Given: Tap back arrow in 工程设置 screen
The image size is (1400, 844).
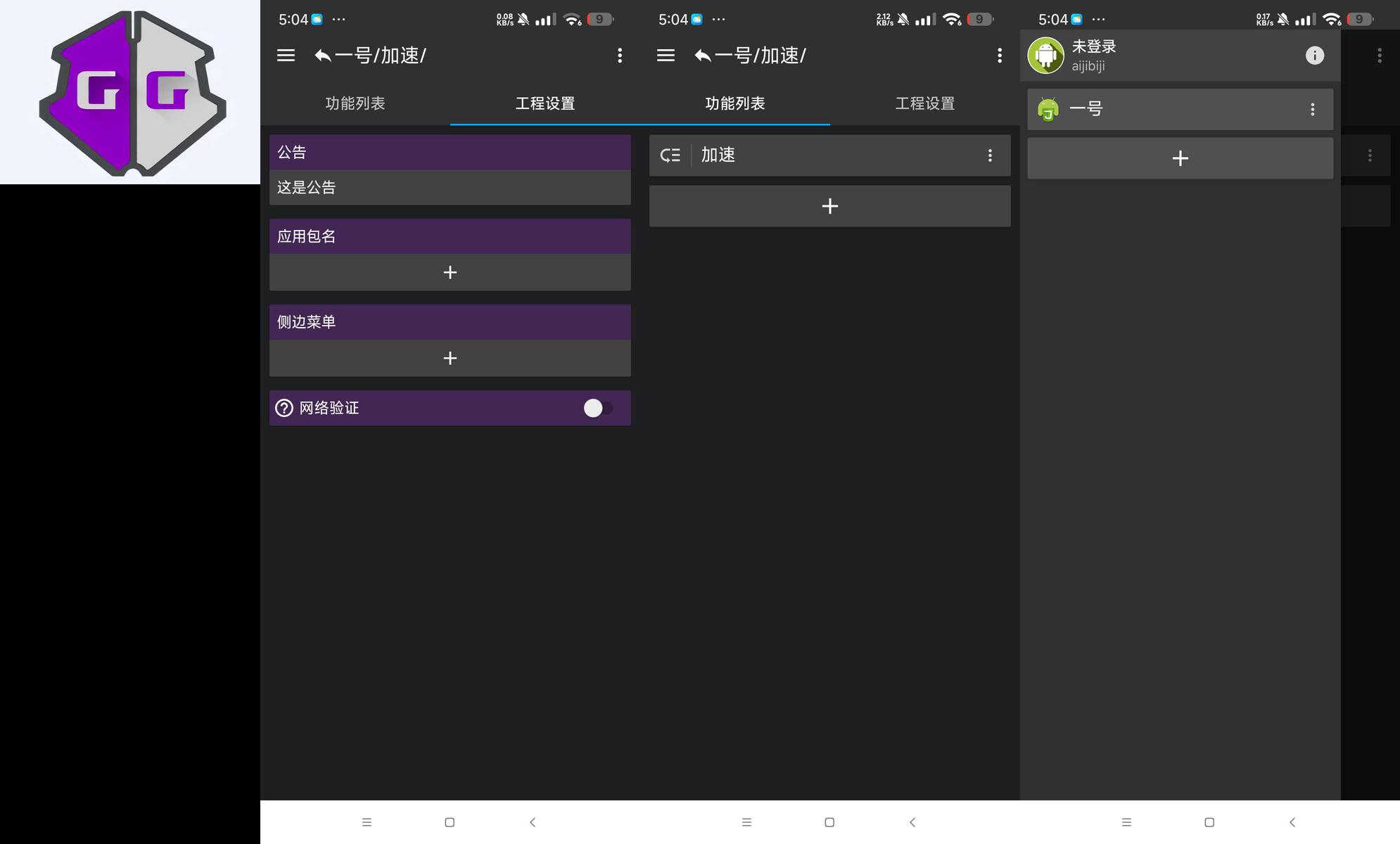Looking at the screenshot, I should point(323,56).
